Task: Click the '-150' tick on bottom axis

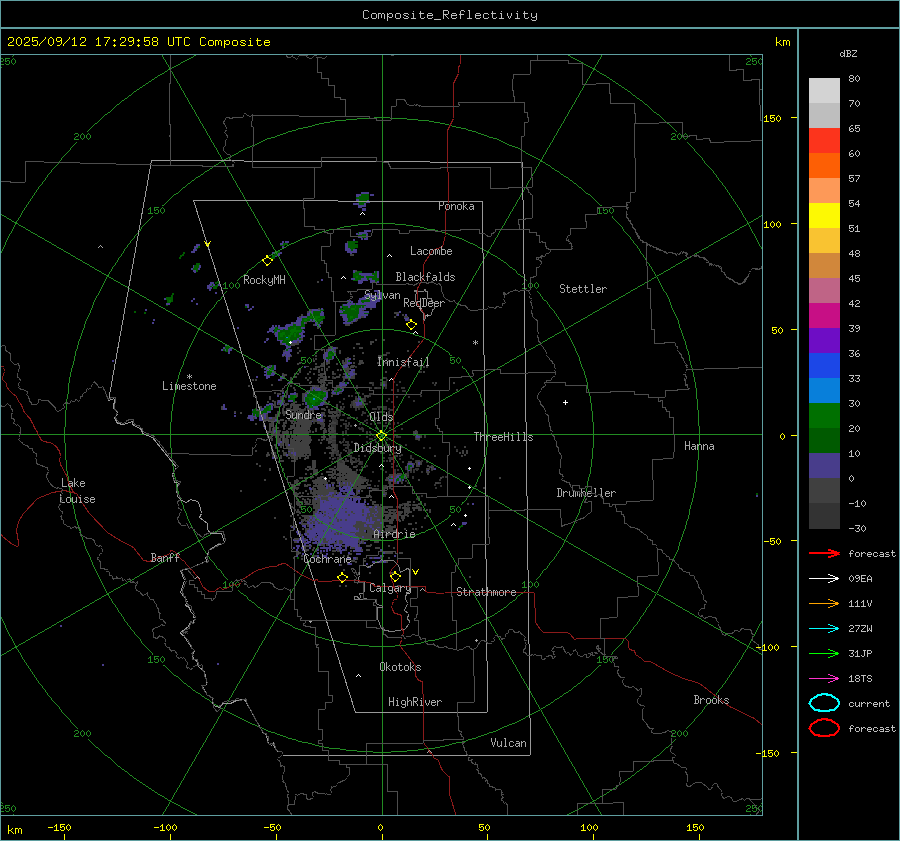Action: tap(59, 827)
